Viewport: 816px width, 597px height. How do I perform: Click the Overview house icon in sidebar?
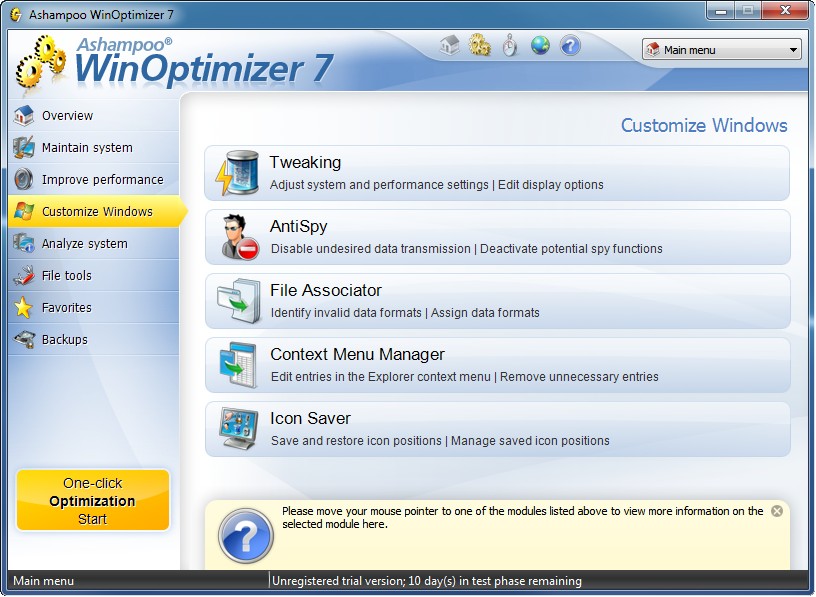[24, 116]
